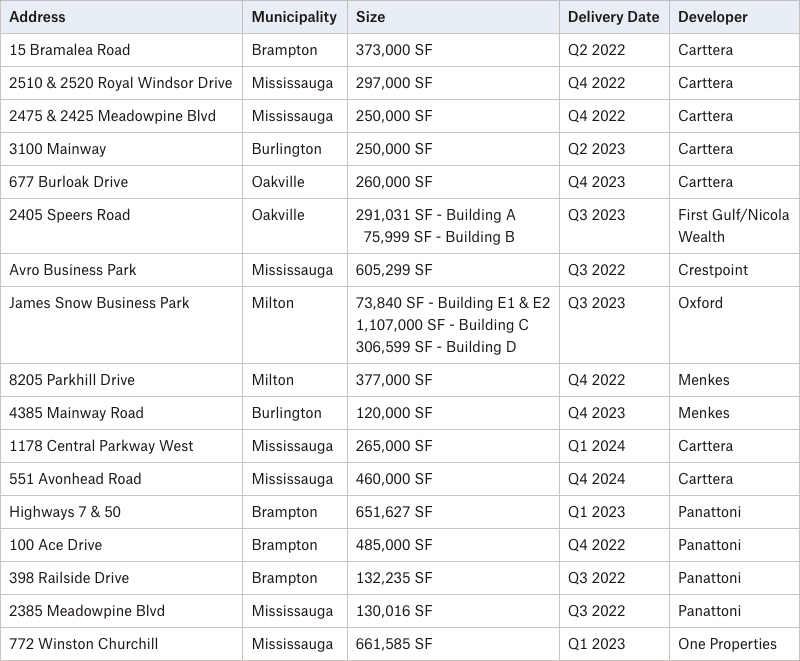
Task: Click 291,031 SF - Building A line
Action: [x=436, y=215]
